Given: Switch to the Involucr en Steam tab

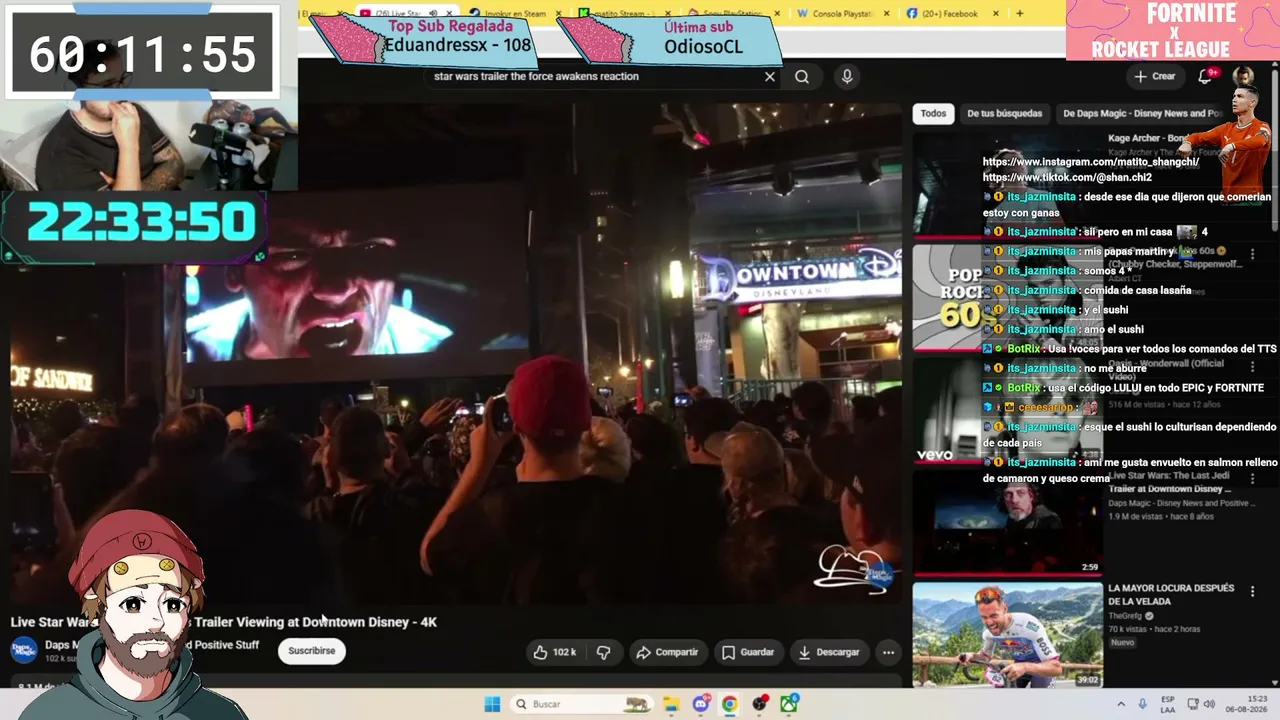Looking at the screenshot, I should tap(514, 14).
